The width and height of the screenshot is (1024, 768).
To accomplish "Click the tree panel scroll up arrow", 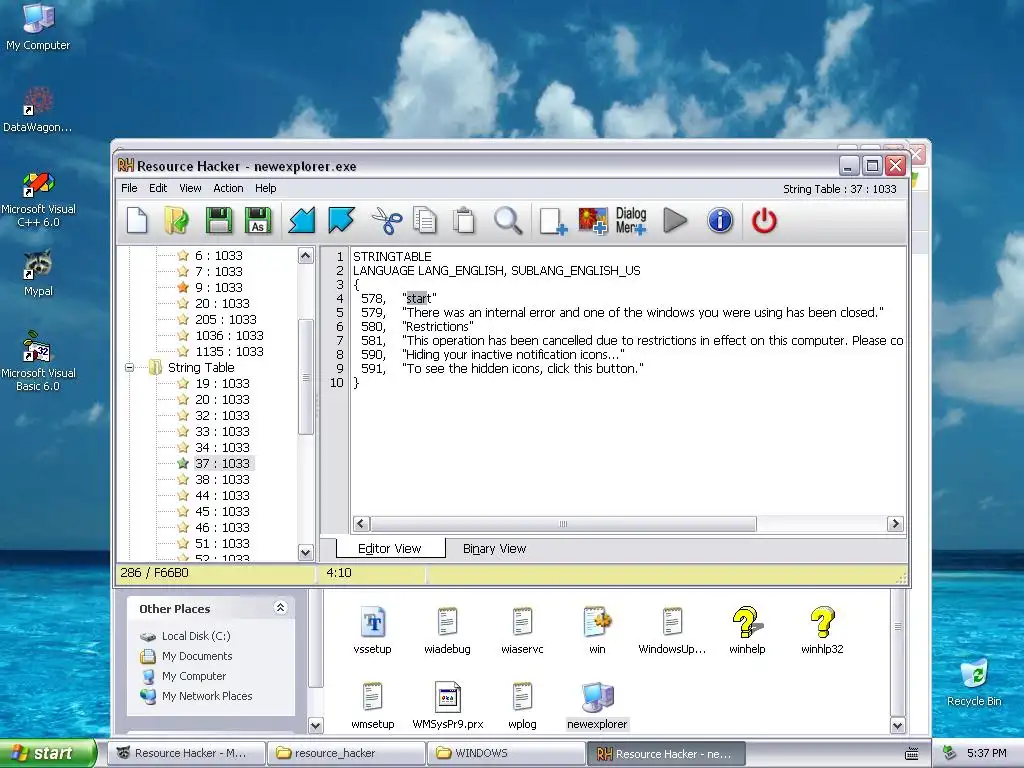I will tap(306, 255).
